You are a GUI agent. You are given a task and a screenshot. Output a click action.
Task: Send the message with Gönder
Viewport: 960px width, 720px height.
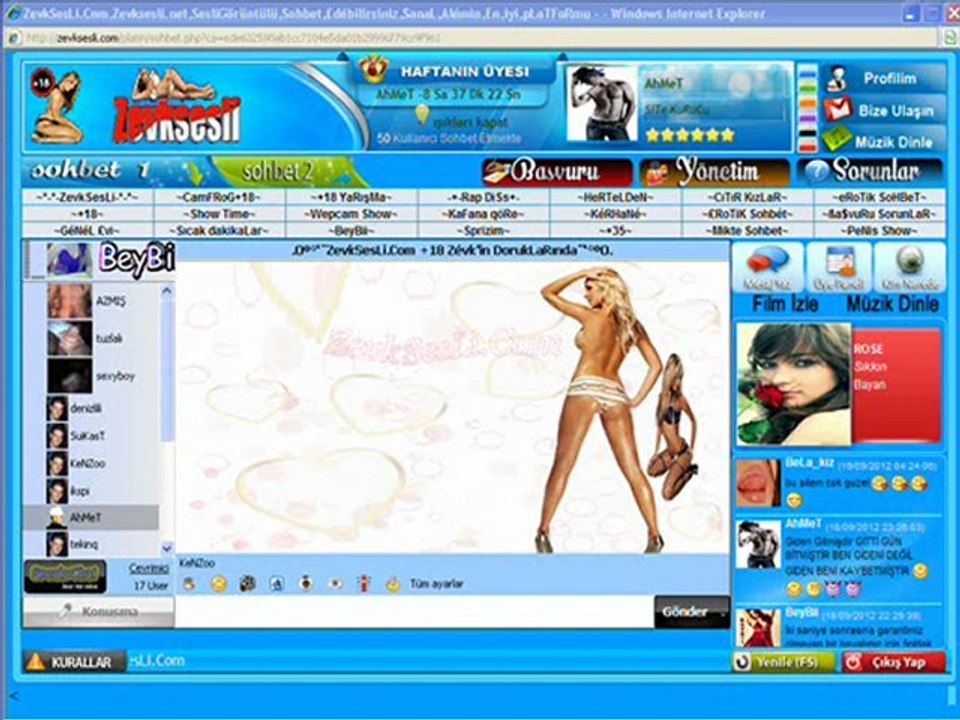click(x=692, y=612)
